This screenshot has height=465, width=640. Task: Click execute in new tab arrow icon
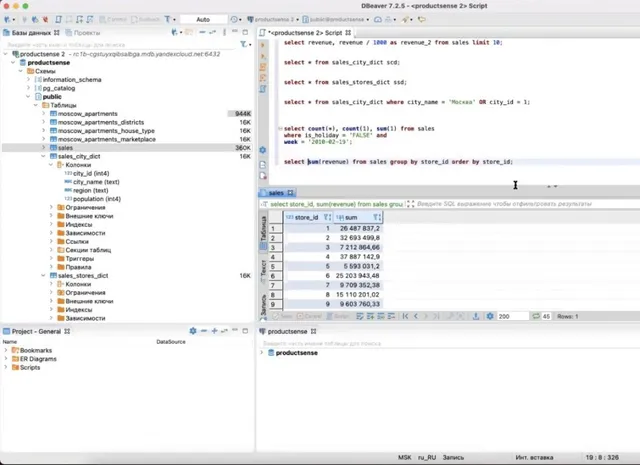(x=263, y=56)
